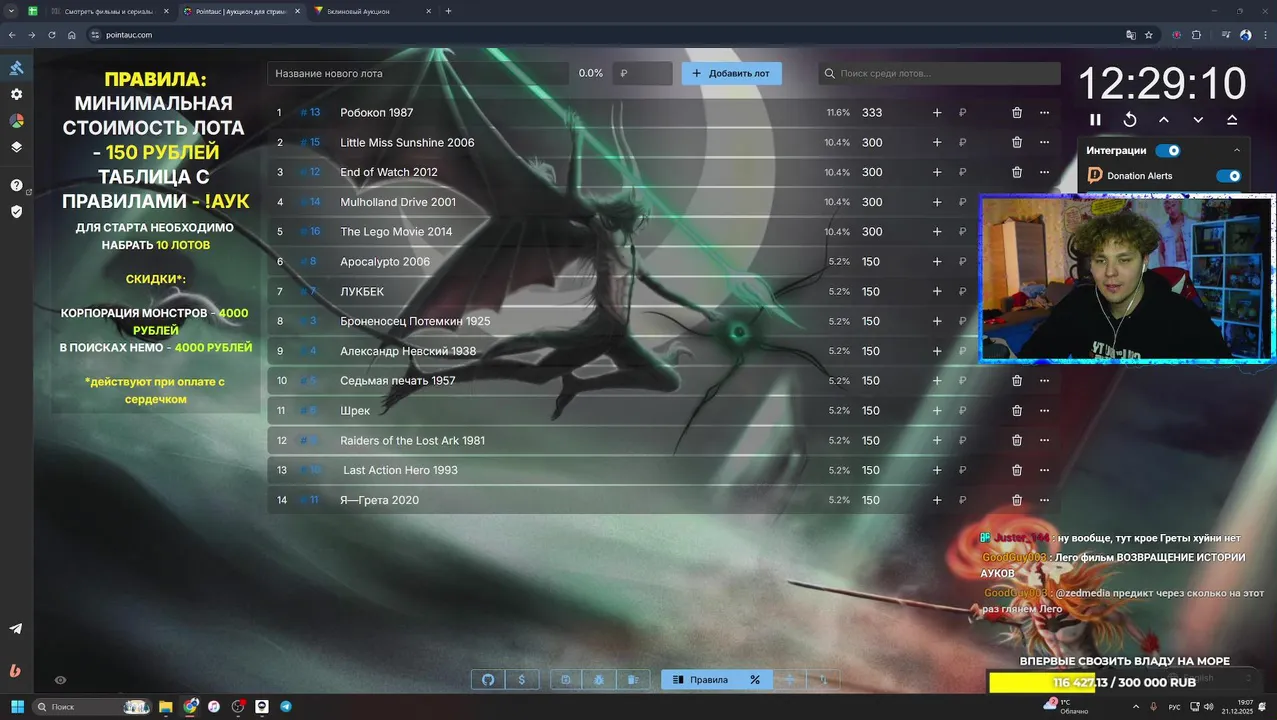The image size is (1277, 720).
Task: Open the auction page in the left sidebar
Action: [x=16, y=68]
